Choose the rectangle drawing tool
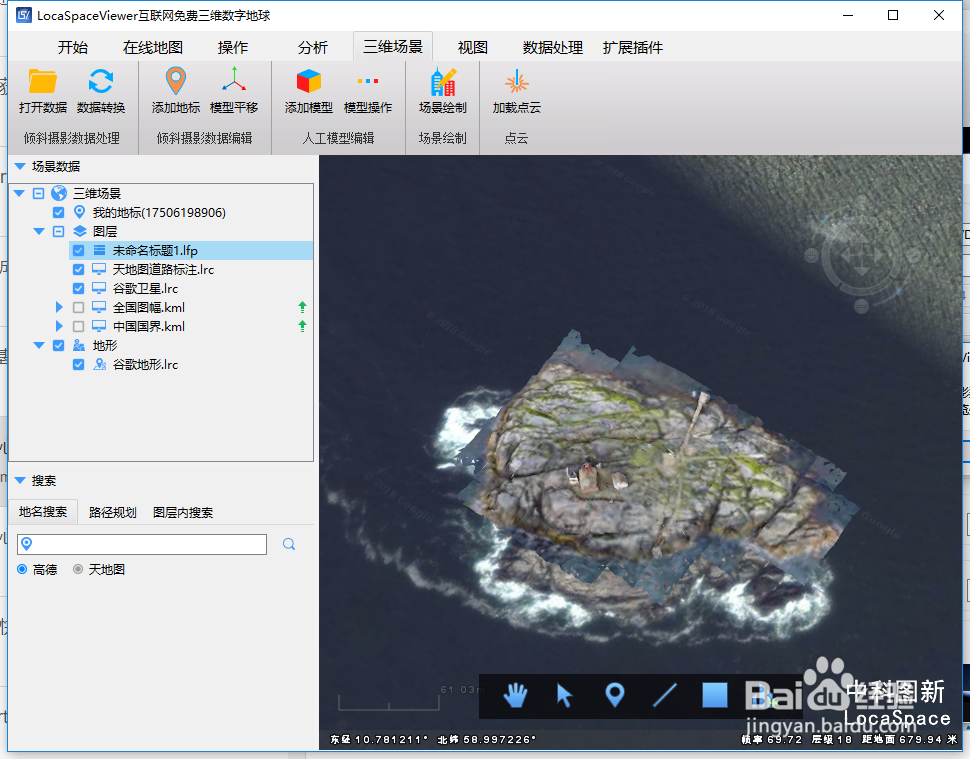970x759 pixels. pos(714,696)
